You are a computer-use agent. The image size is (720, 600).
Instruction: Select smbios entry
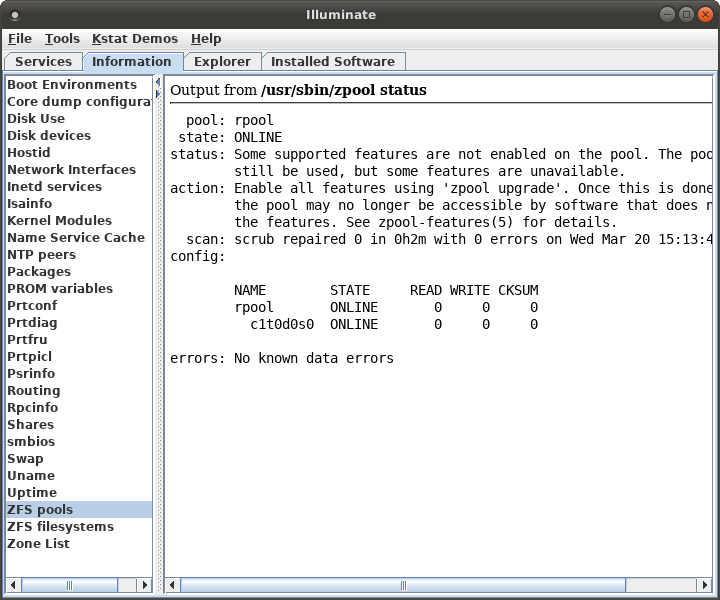pyautogui.click(x=79, y=441)
